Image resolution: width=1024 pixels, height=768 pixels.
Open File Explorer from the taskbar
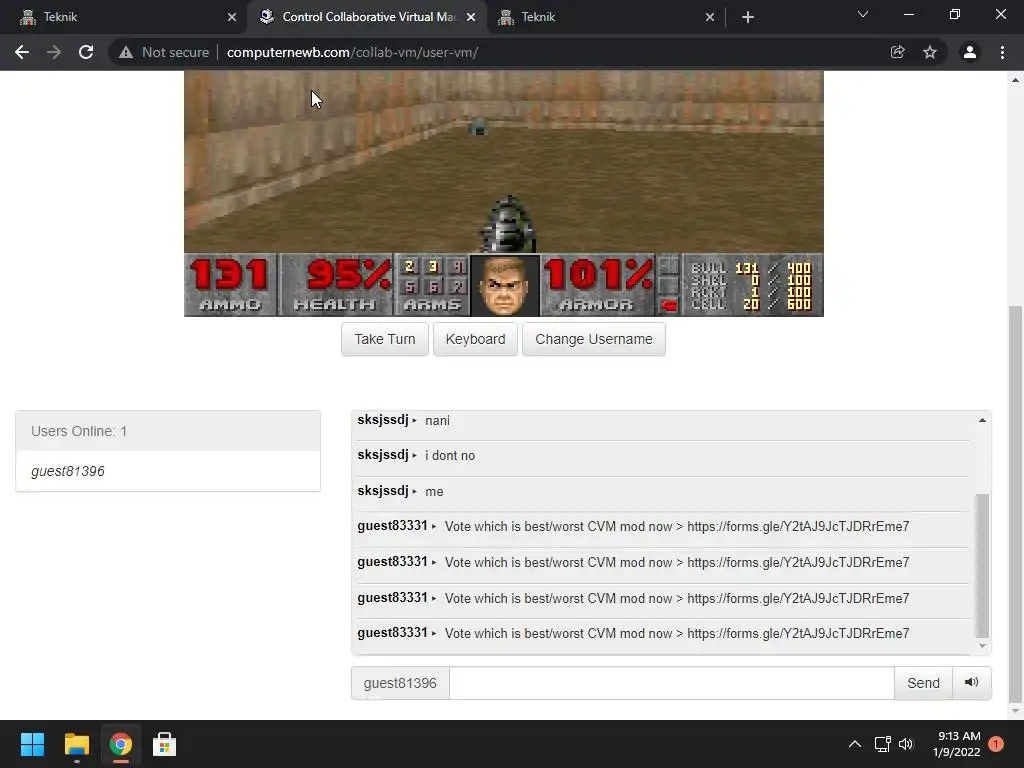coord(76,744)
